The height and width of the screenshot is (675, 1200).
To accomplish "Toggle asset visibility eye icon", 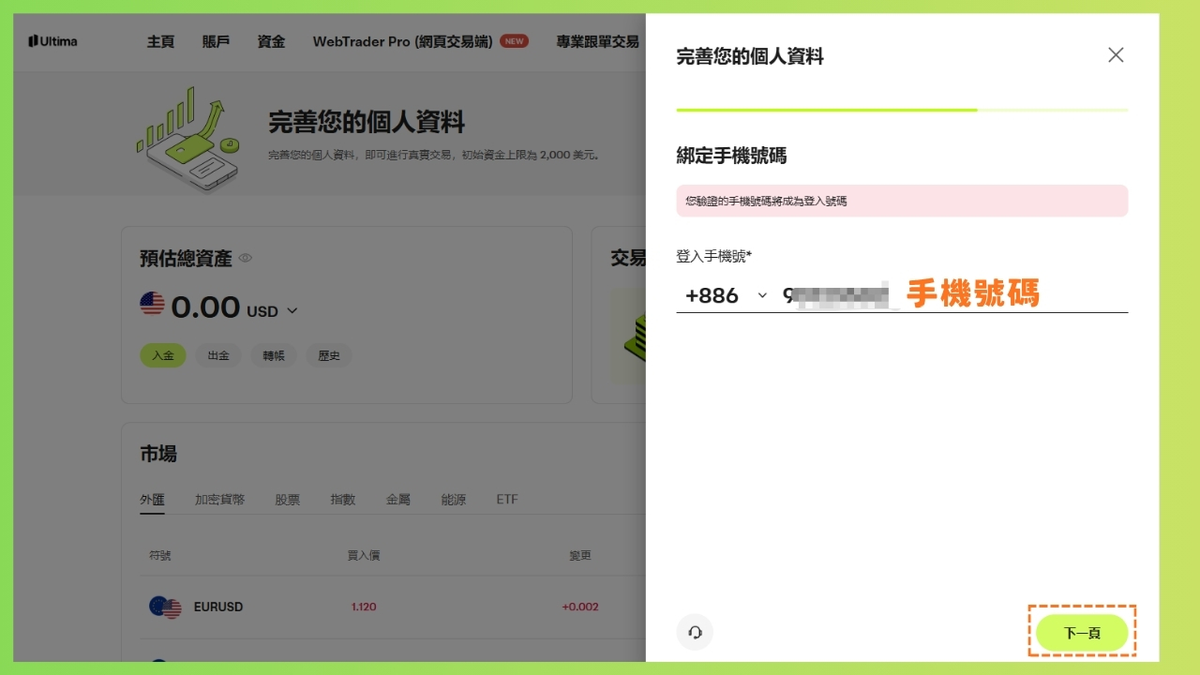I will [246, 258].
